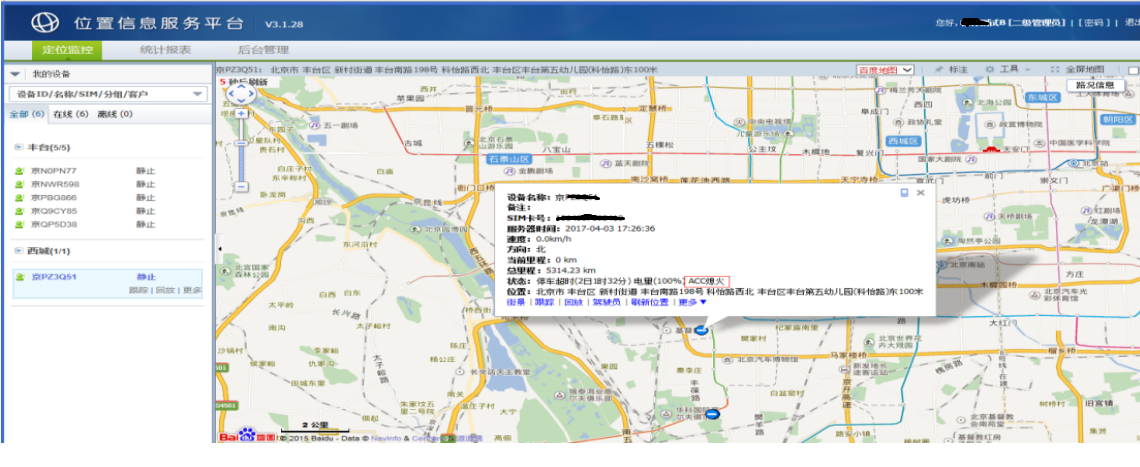
Task: Close the device info popup
Action: [x=921, y=192]
